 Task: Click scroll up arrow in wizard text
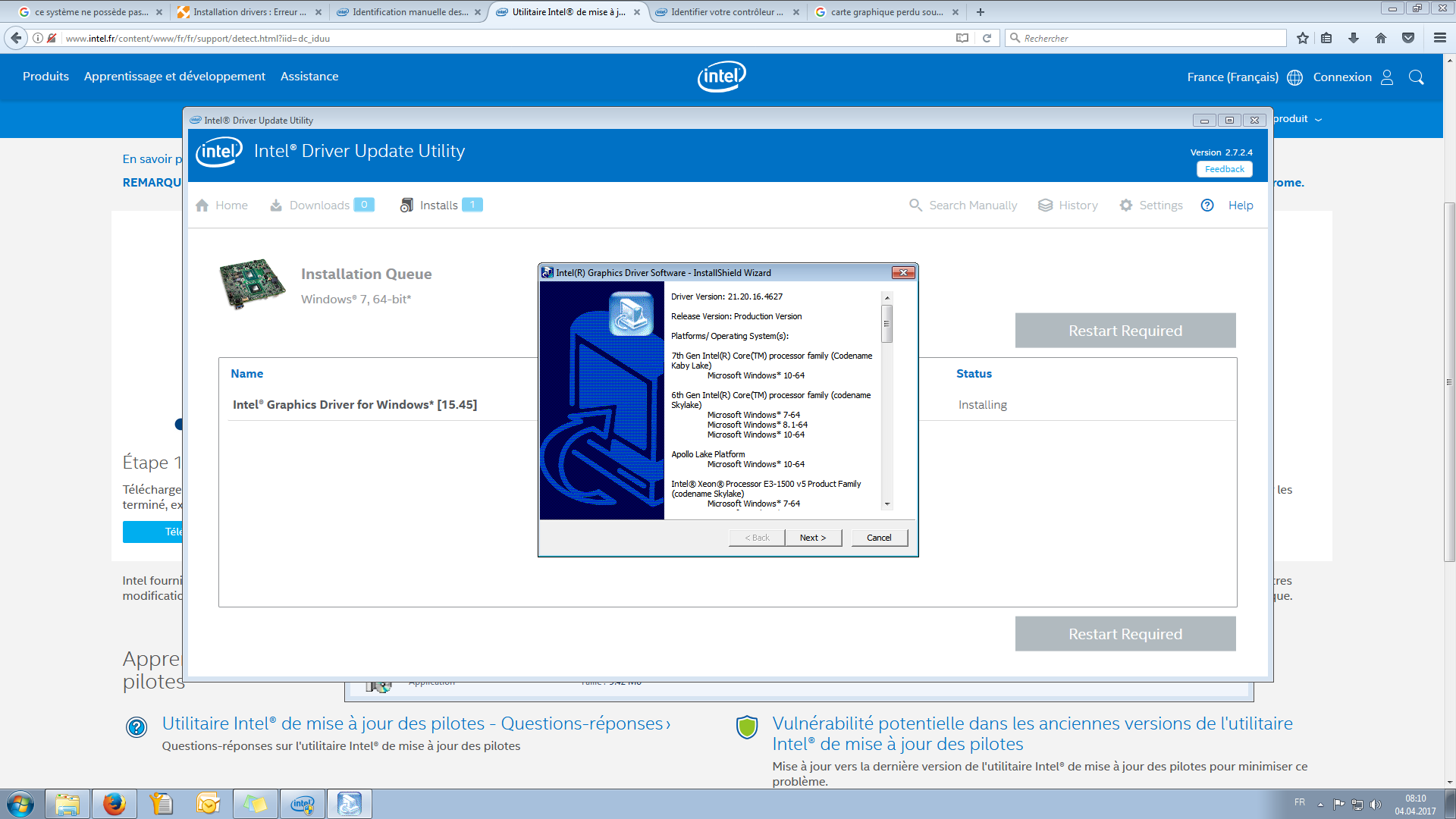click(x=886, y=298)
